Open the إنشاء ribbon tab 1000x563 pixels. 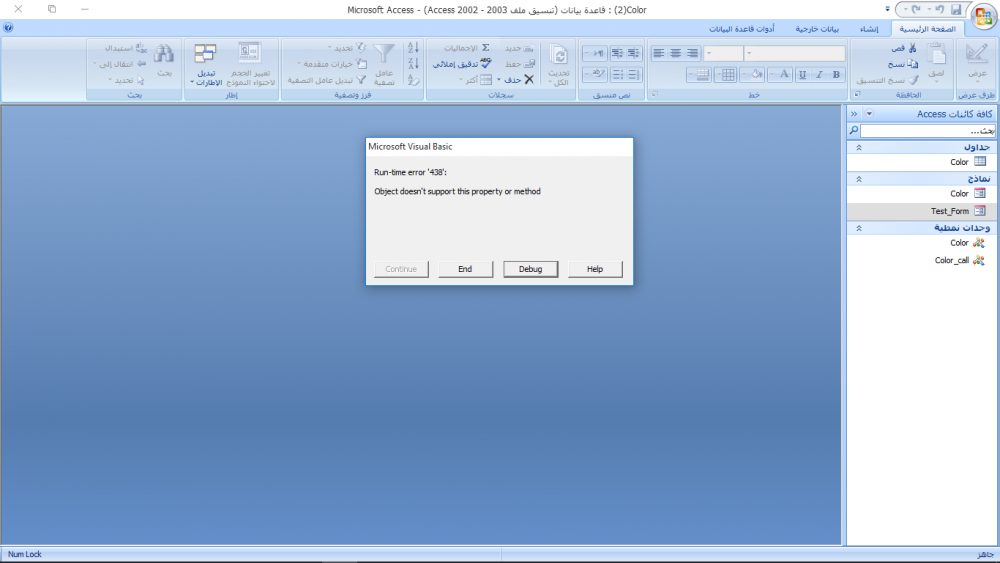tap(869, 29)
